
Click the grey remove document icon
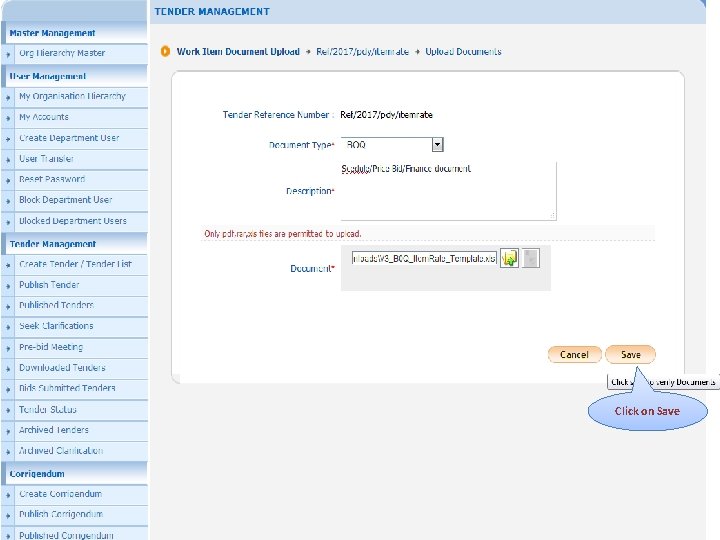[x=530, y=259]
